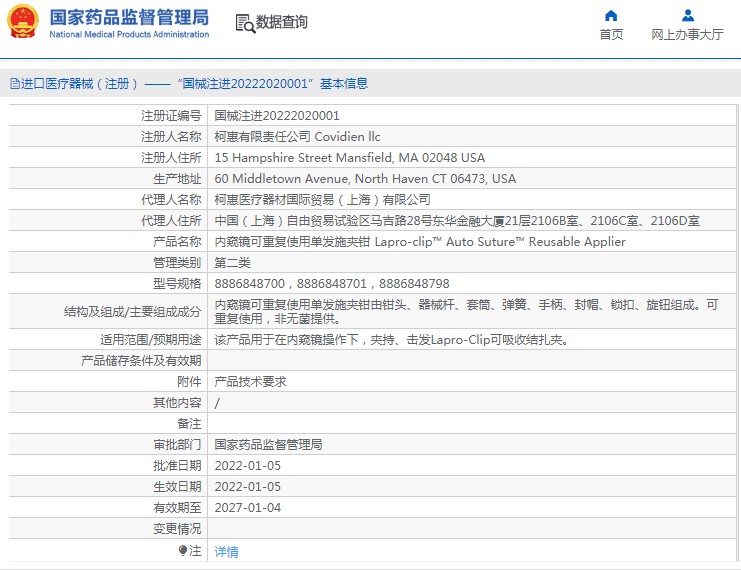Image resolution: width=741 pixels, height=572 pixels.
Task: Go to 首页 text link
Action: pyautogui.click(x=611, y=35)
